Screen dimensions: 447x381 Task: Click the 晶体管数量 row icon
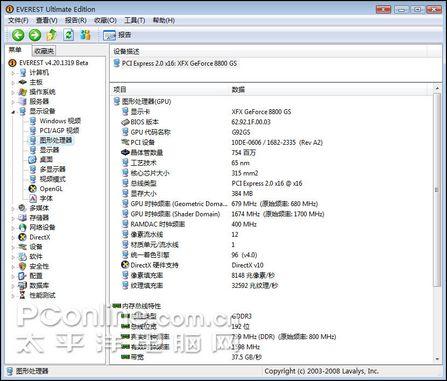click(x=125, y=153)
